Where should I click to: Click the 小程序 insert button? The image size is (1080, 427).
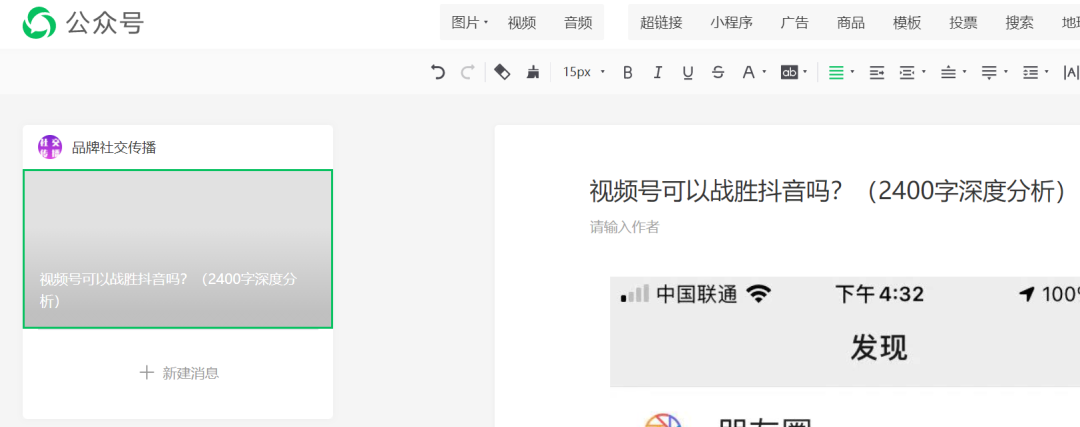pos(731,23)
